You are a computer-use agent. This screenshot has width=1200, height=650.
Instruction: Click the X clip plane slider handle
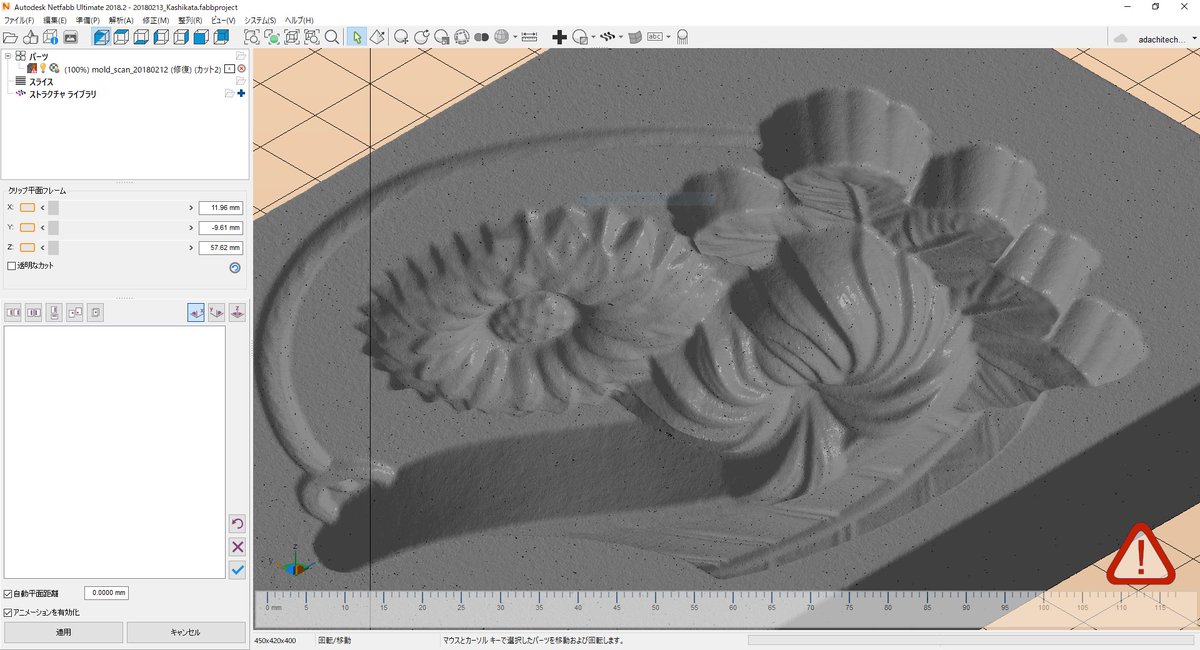[54, 208]
